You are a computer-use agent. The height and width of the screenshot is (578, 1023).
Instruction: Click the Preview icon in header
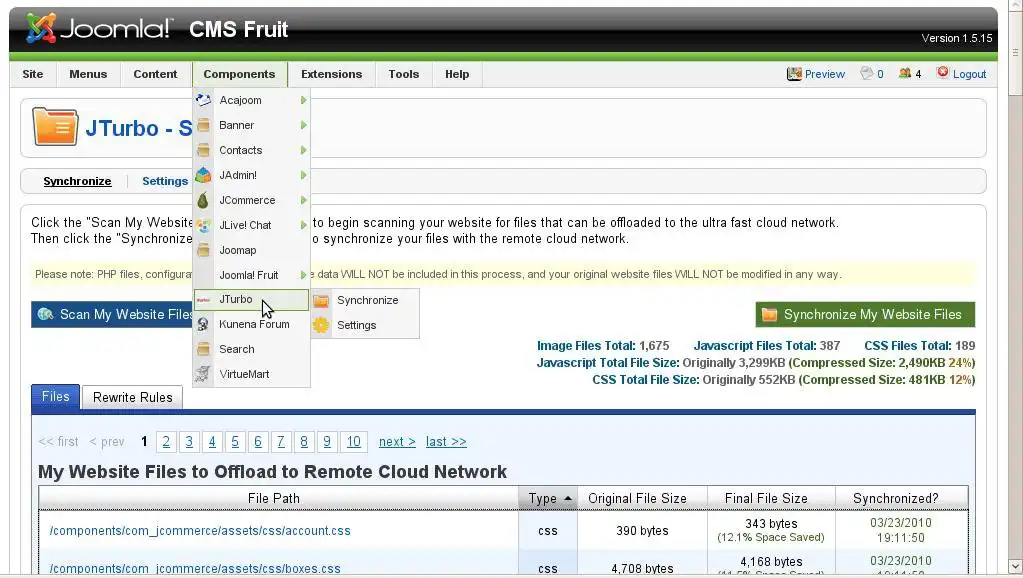tap(794, 74)
